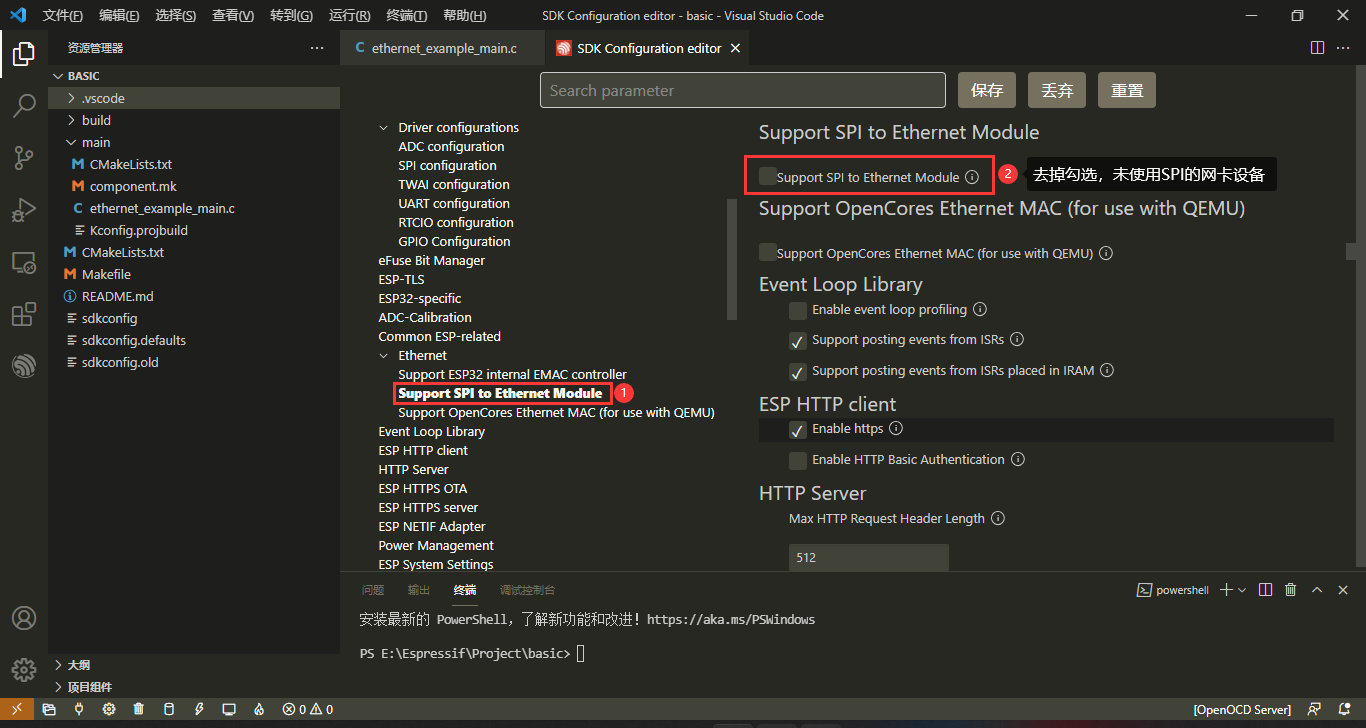Click the serial port plug icon in status bar
Image resolution: width=1366 pixels, height=728 pixels.
tap(79, 710)
